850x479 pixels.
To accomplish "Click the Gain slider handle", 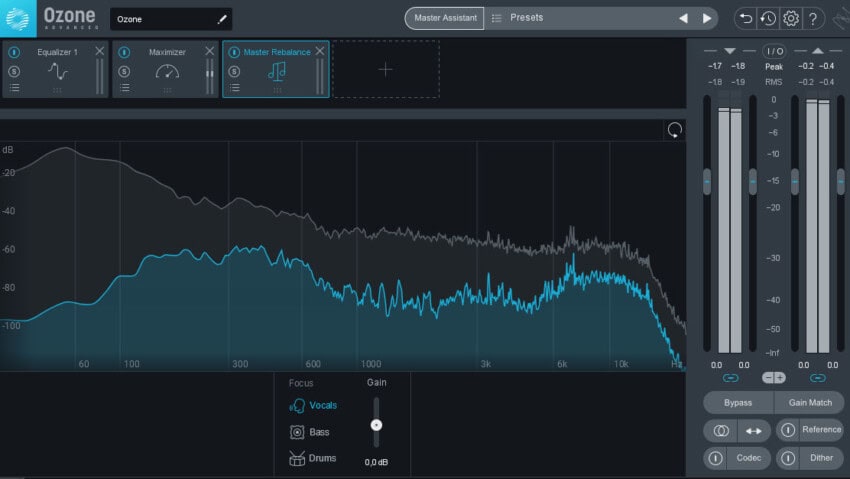I will (x=376, y=425).
